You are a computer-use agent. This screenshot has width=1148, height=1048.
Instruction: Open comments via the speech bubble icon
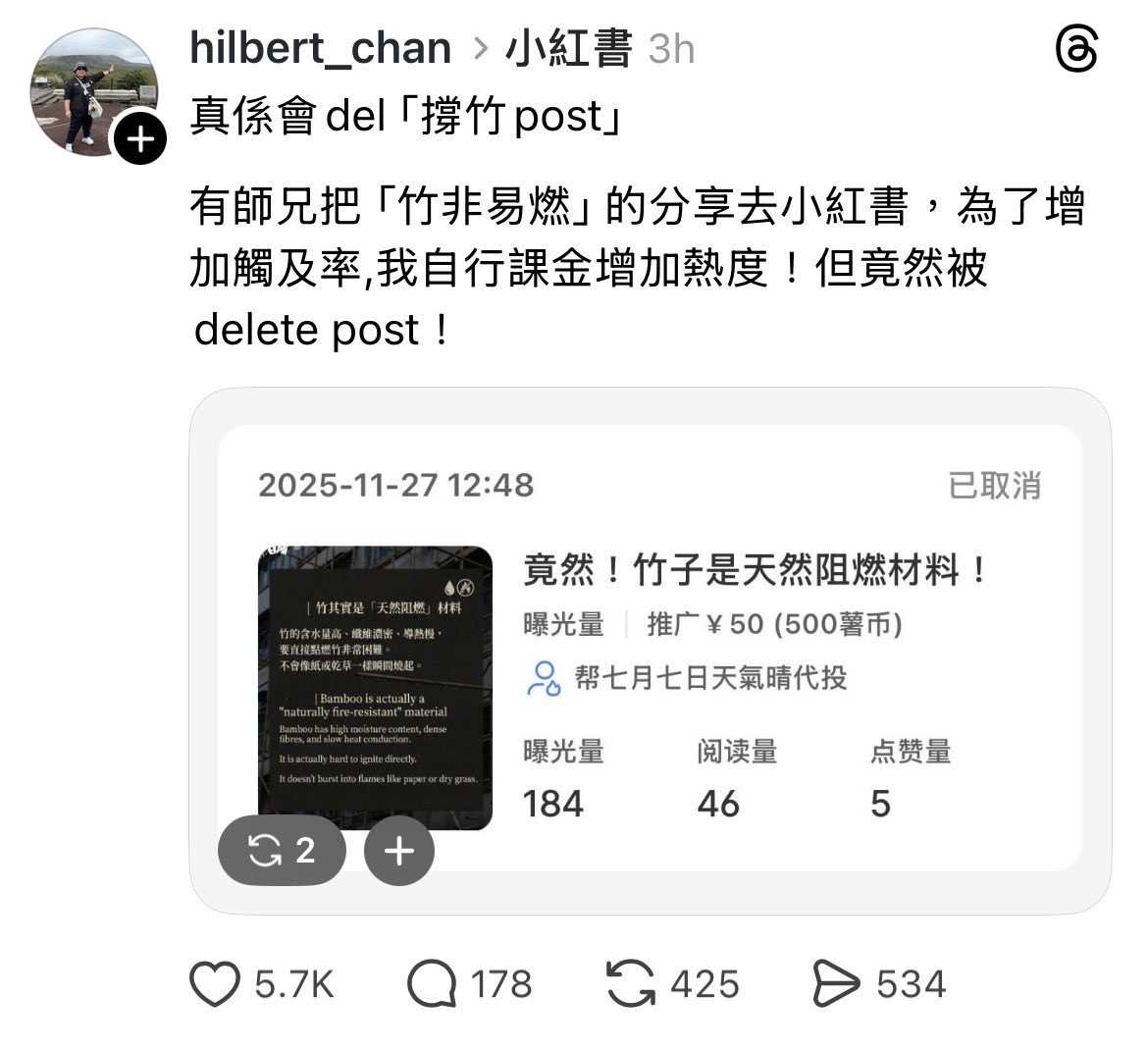point(432,983)
